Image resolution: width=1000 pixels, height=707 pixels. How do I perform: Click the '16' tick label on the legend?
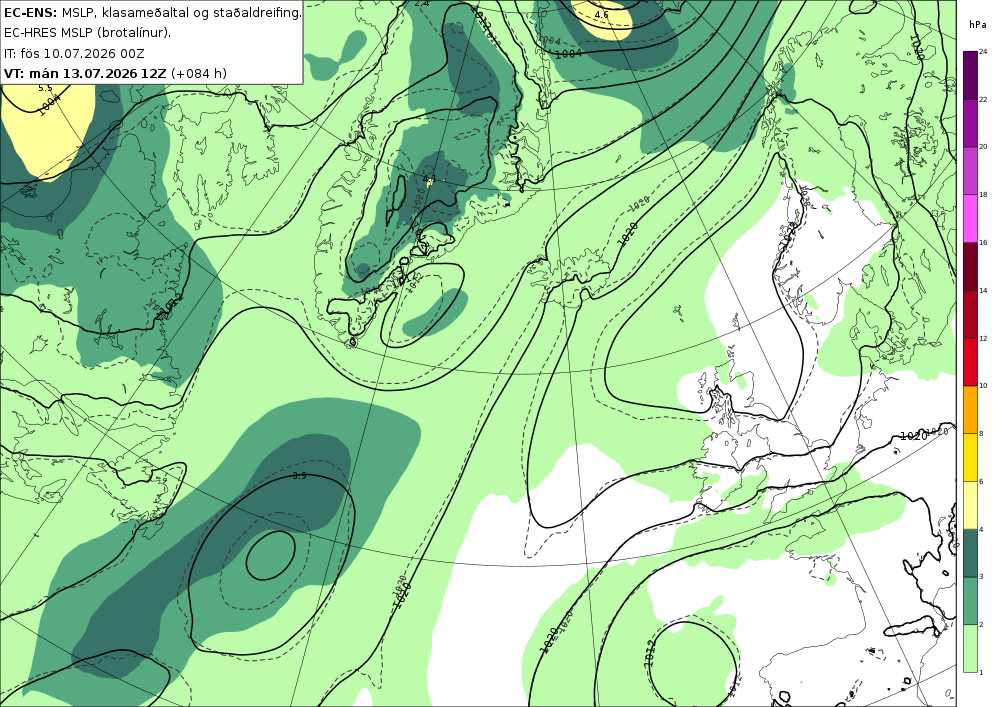983,243
